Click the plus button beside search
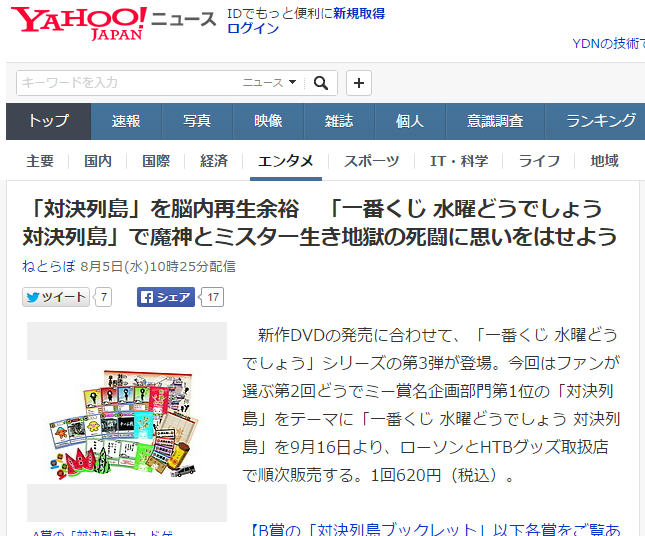The width and height of the screenshot is (645, 536). (x=359, y=83)
